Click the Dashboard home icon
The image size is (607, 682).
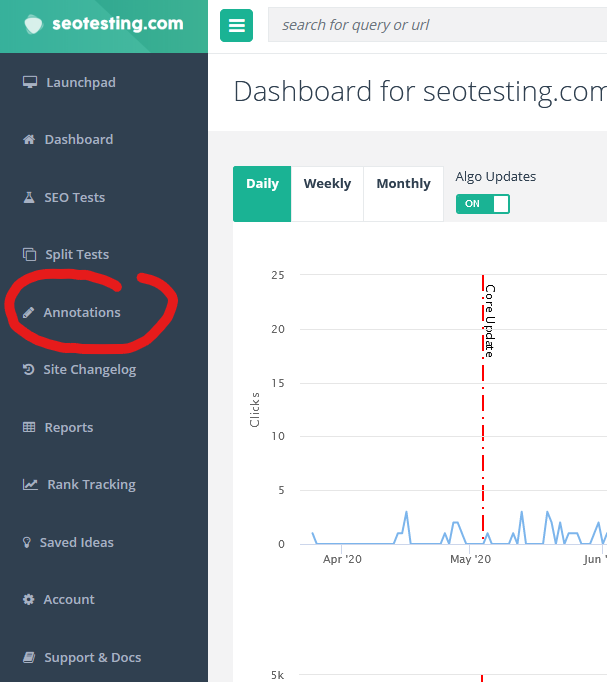[29, 139]
